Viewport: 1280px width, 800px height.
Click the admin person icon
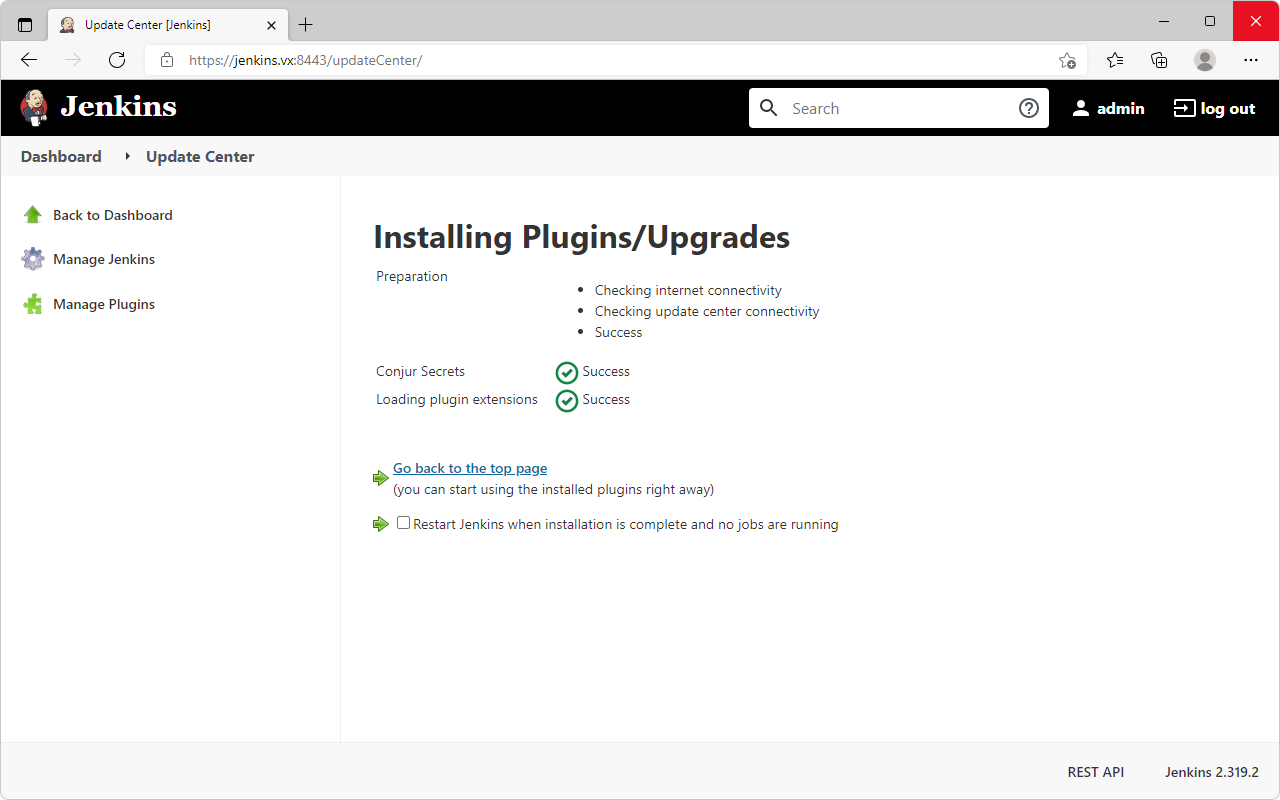(x=1080, y=108)
